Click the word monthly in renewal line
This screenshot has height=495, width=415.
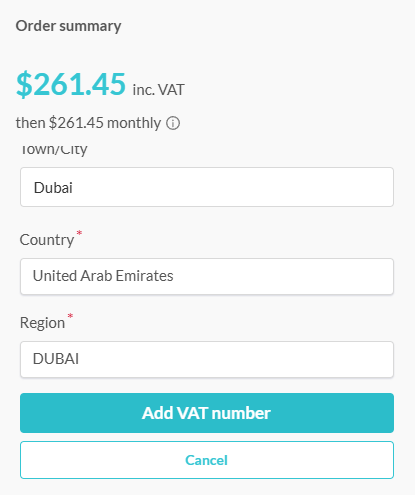click(134, 123)
